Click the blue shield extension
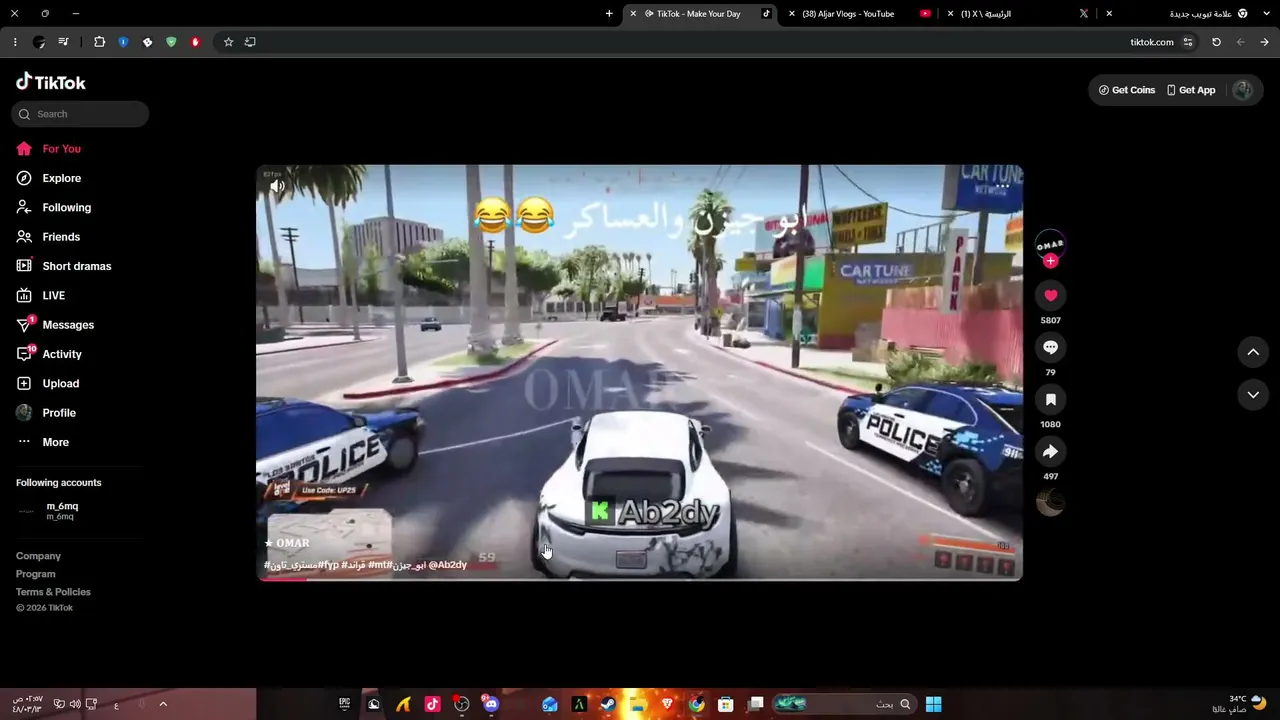 [123, 42]
